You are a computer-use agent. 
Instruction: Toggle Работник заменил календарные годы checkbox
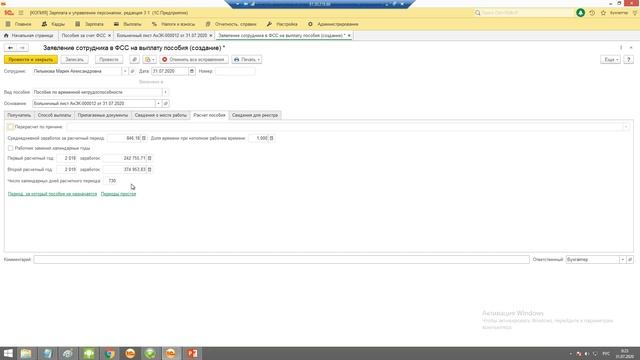pos(10,148)
